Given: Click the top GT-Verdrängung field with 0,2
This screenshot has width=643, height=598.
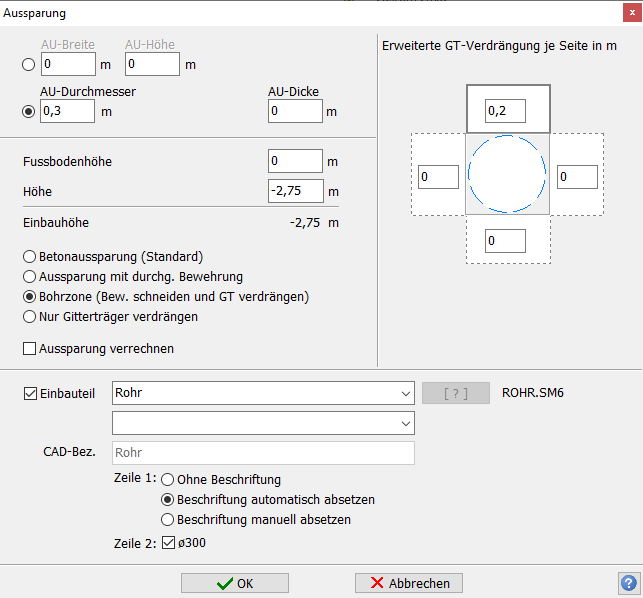Looking at the screenshot, I should [x=506, y=111].
